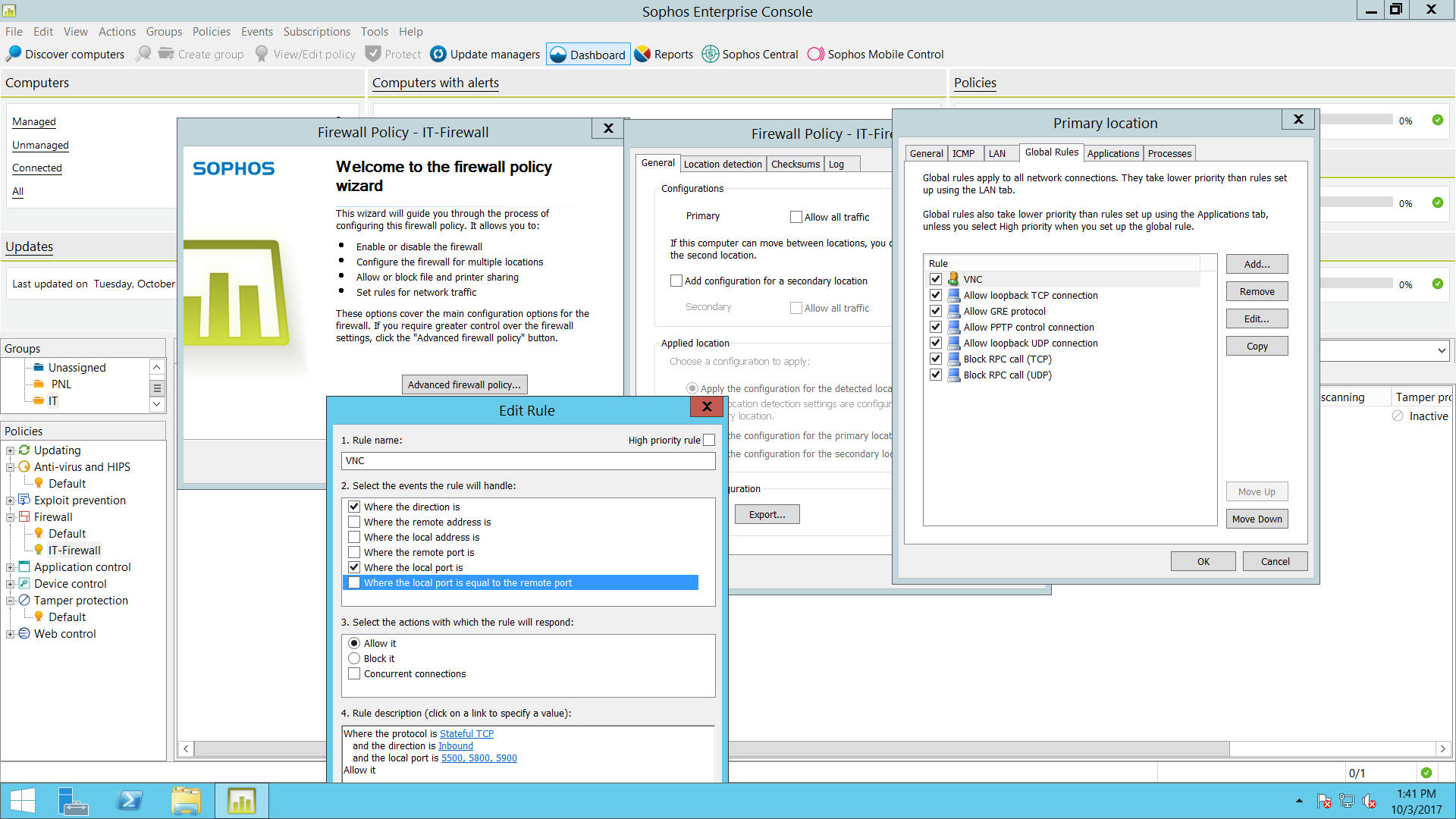The height and width of the screenshot is (819, 1456).
Task: Select the PNL group folder icon
Action: click(x=39, y=384)
